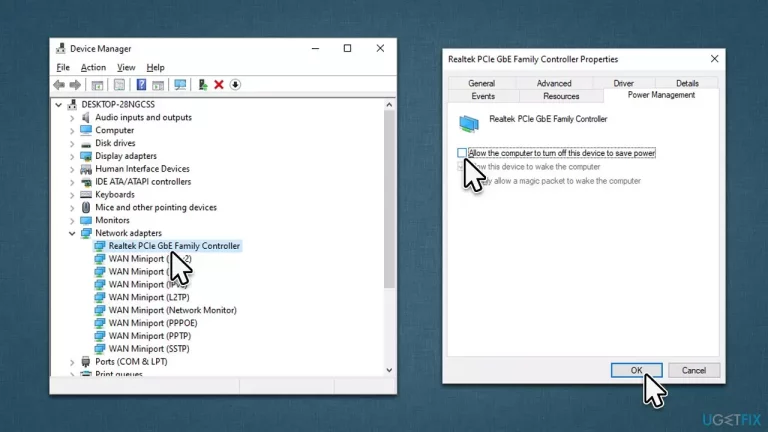Image resolution: width=768 pixels, height=432 pixels.
Task: Expand the Disk drives category arrow
Action: 72,144
